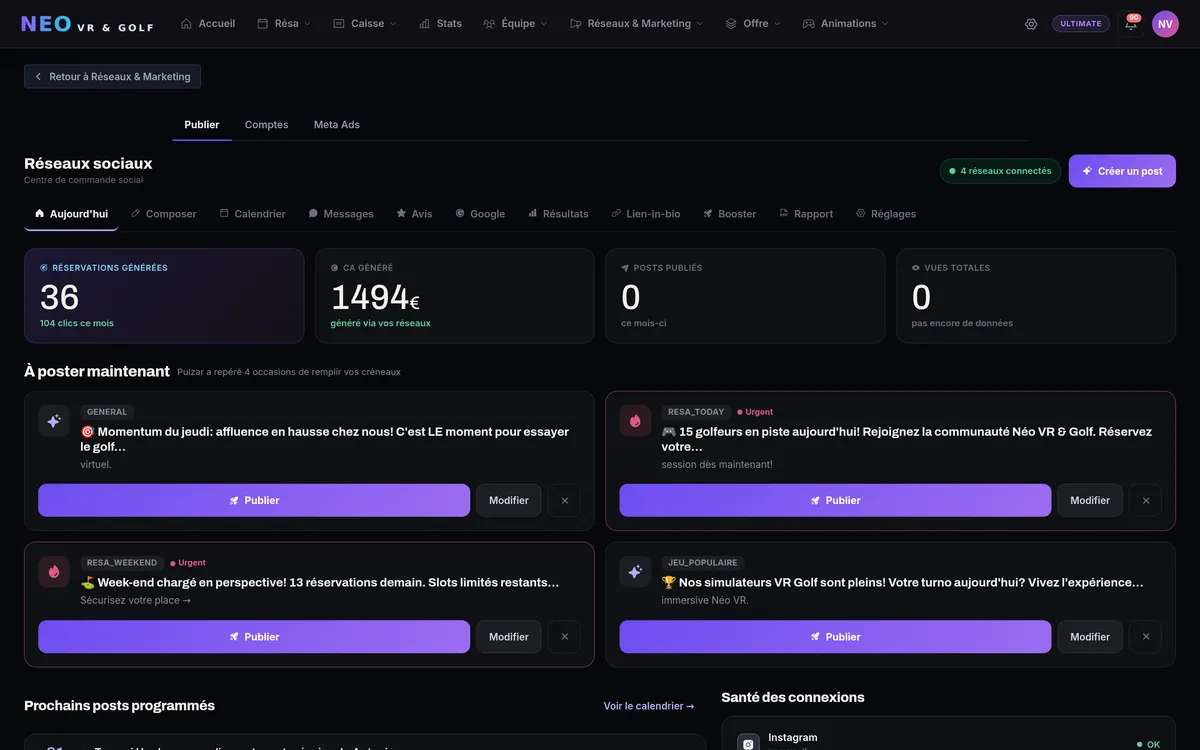
Task: Click the ULTIMATE plan badge
Action: click(1081, 24)
